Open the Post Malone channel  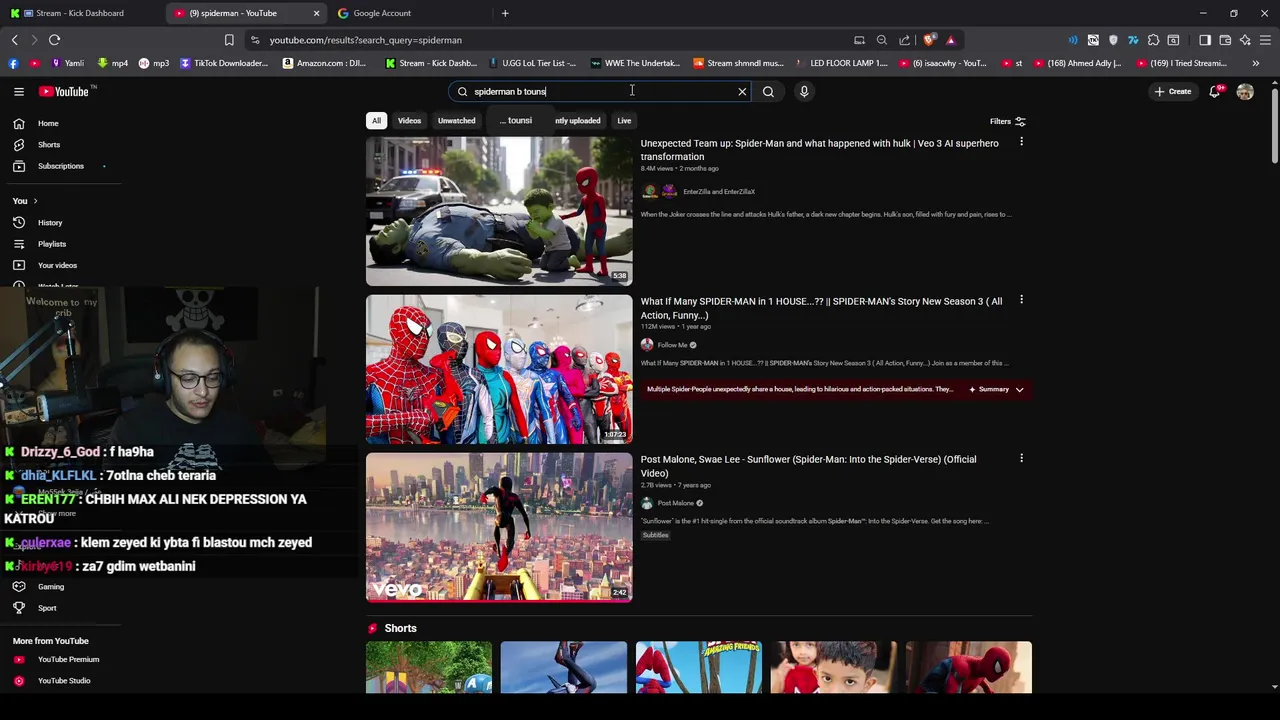click(x=675, y=503)
